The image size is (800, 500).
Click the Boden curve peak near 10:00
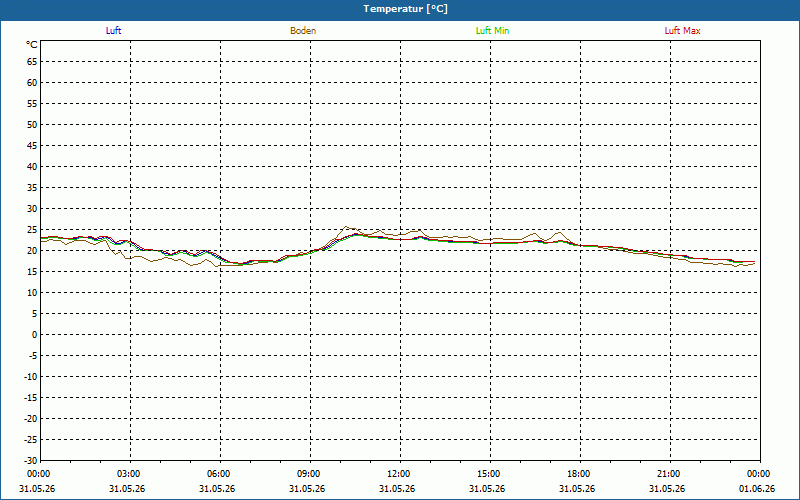[x=346, y=227]
